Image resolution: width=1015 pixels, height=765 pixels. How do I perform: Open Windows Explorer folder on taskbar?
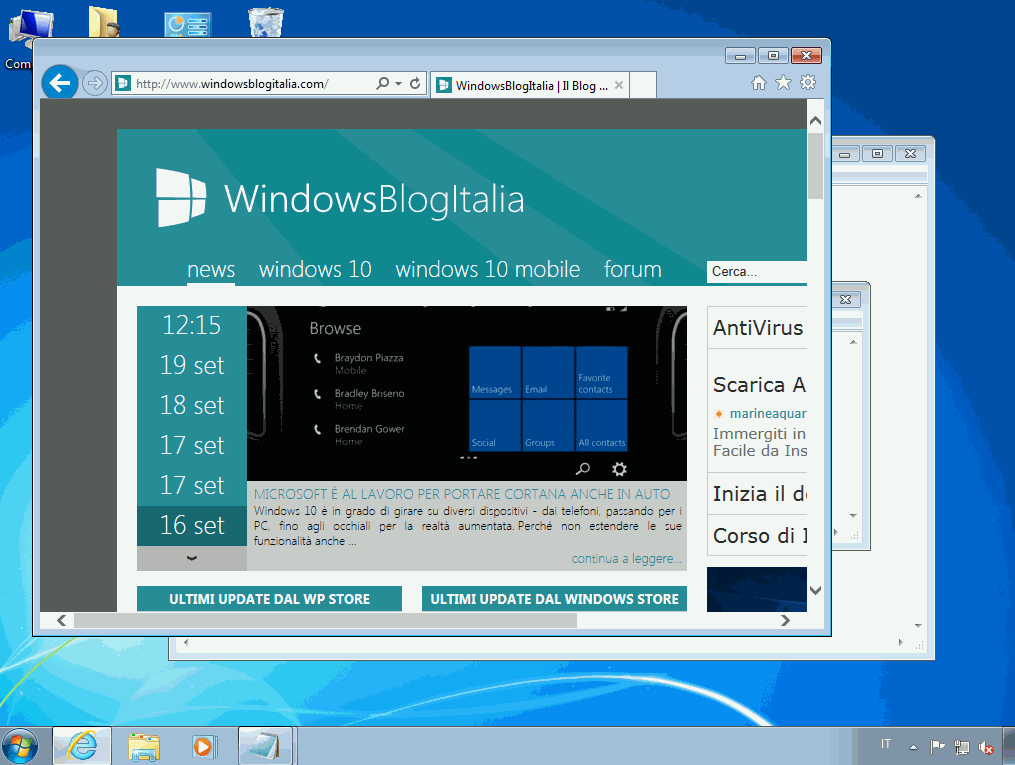point(144,746)
